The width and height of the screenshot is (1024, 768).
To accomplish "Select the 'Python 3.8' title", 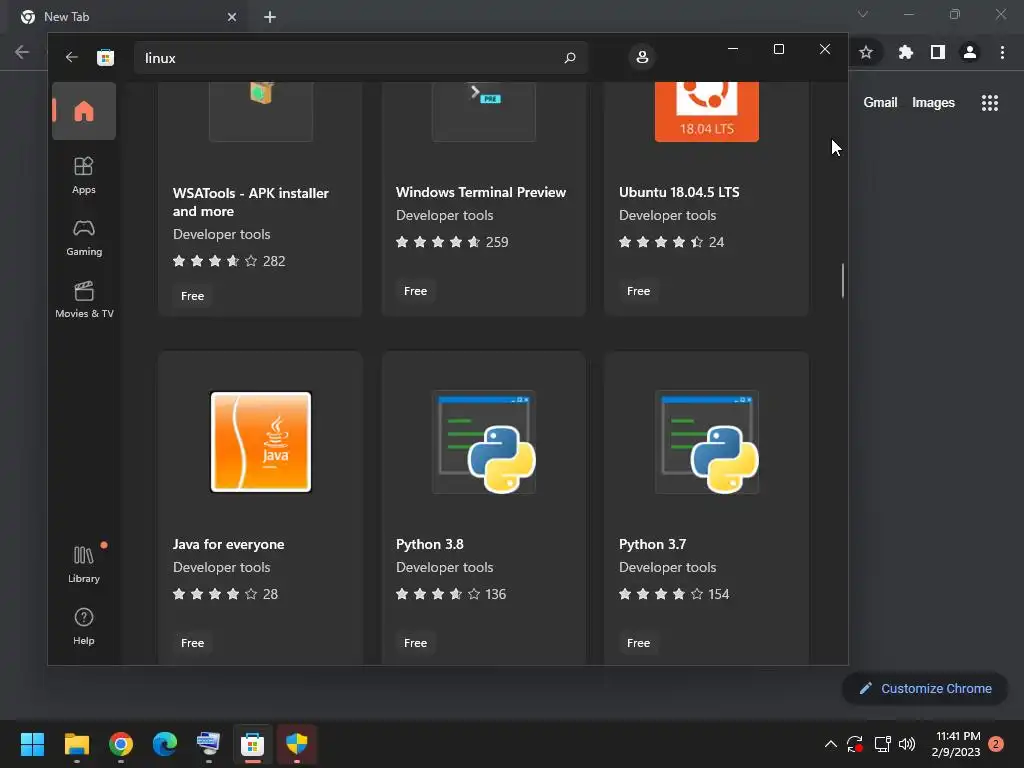I will pos(430,544).
